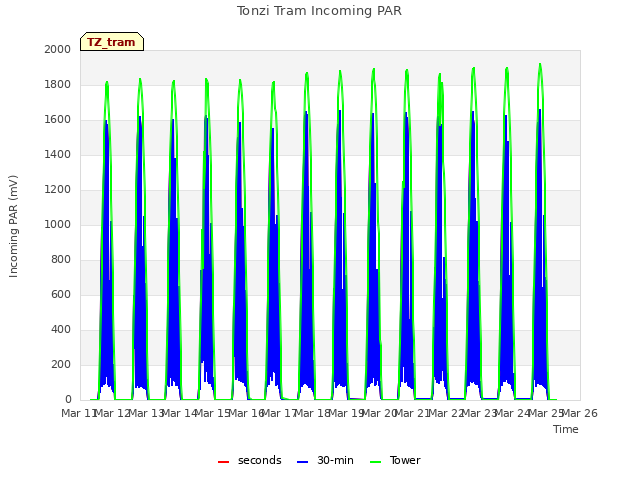
Task: Click the 1000 y-axis tick label
Action: point(58,224)
